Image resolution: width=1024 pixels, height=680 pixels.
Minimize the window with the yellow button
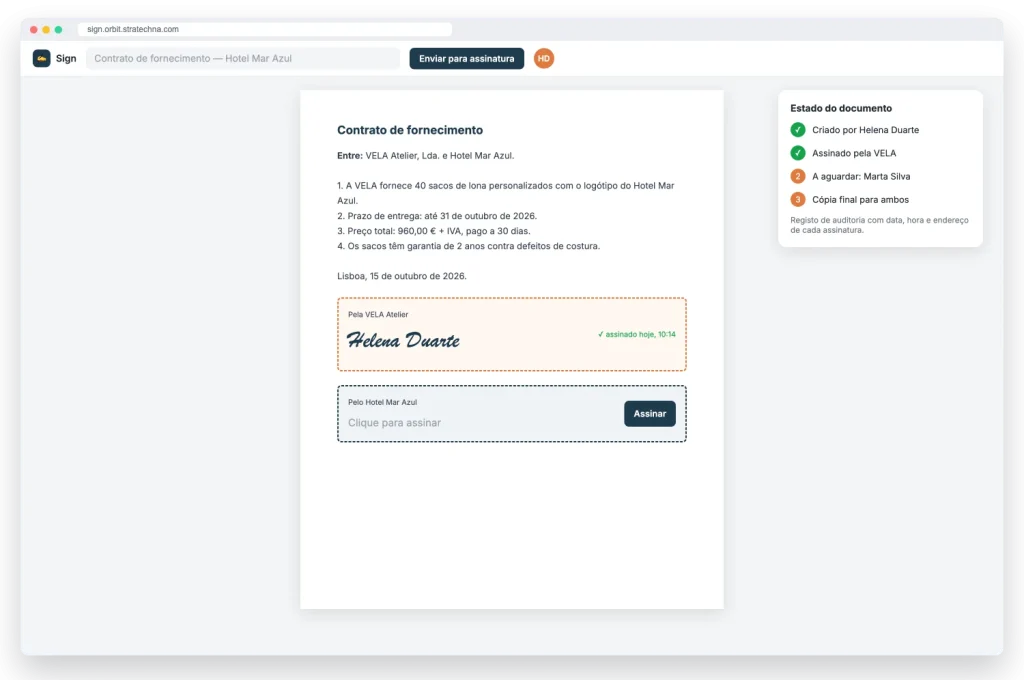click(46, 29)
